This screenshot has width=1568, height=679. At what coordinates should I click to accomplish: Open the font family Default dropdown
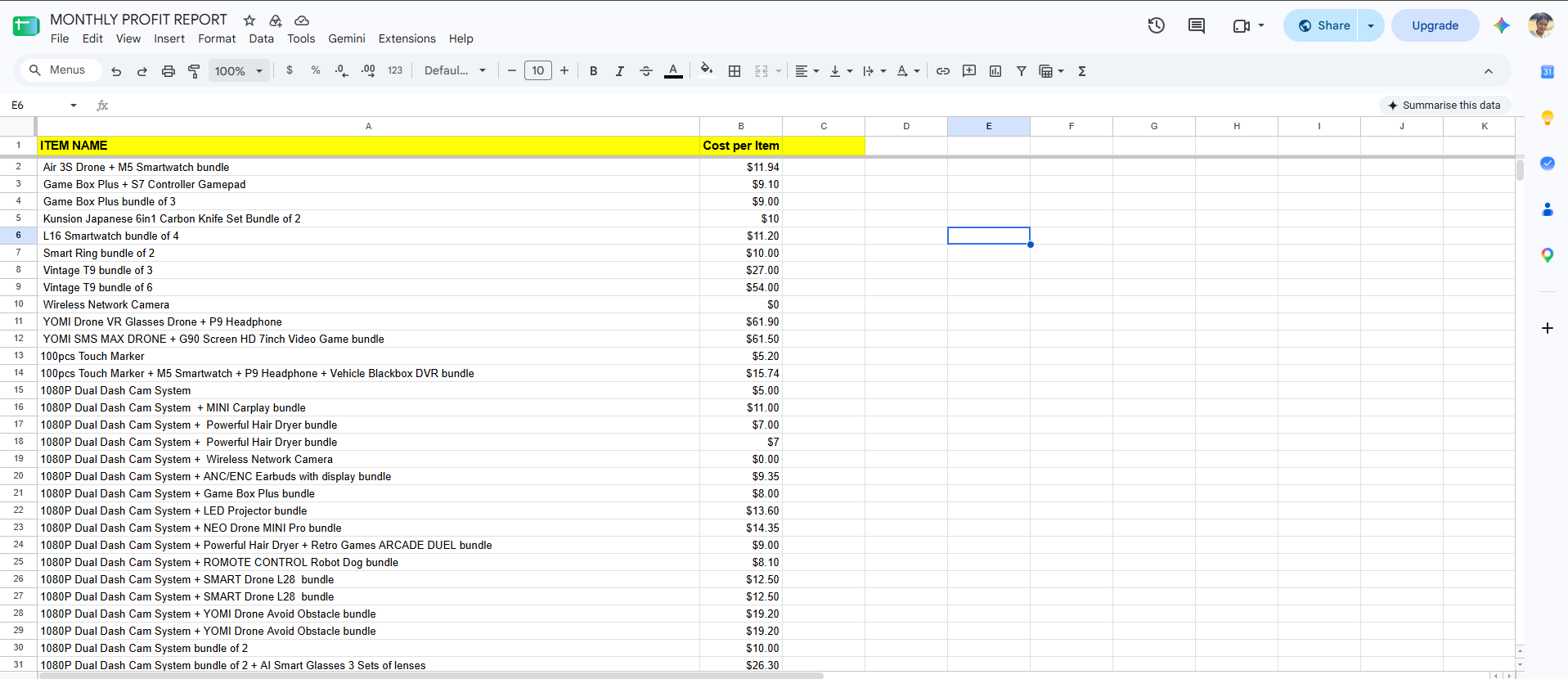(456, 71)
